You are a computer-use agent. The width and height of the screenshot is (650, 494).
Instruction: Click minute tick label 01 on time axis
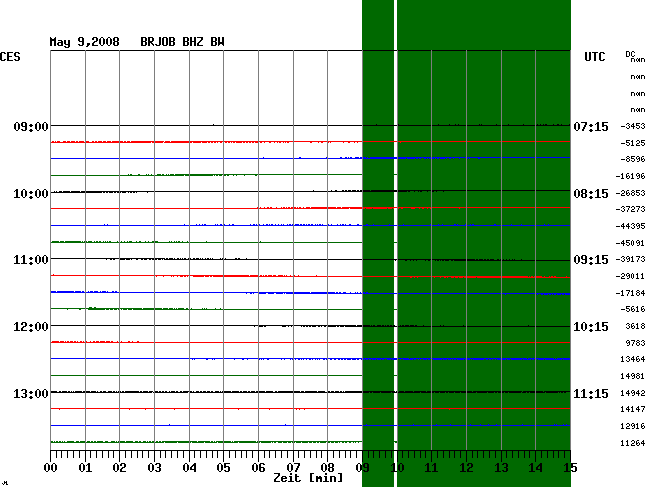click(x=85, y=468)
